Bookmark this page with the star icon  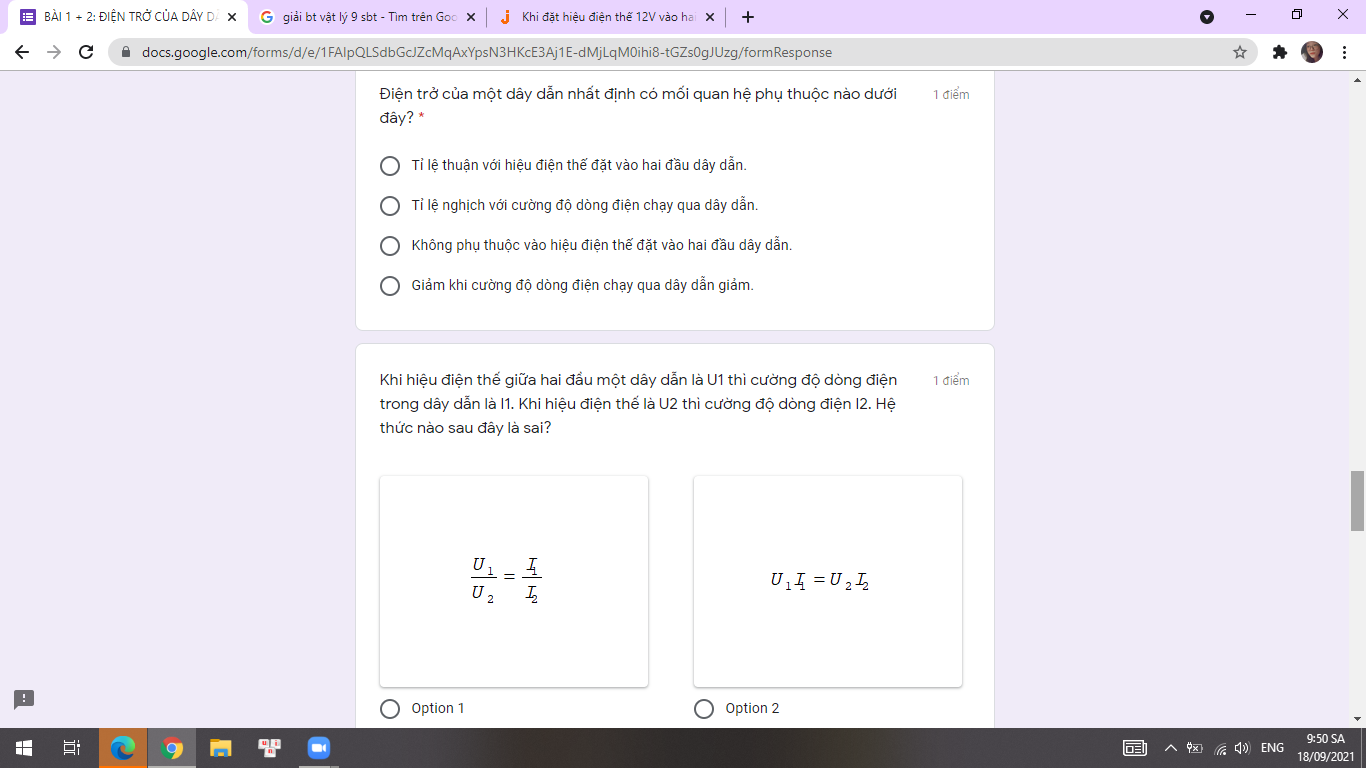(x=1240, y=52)
